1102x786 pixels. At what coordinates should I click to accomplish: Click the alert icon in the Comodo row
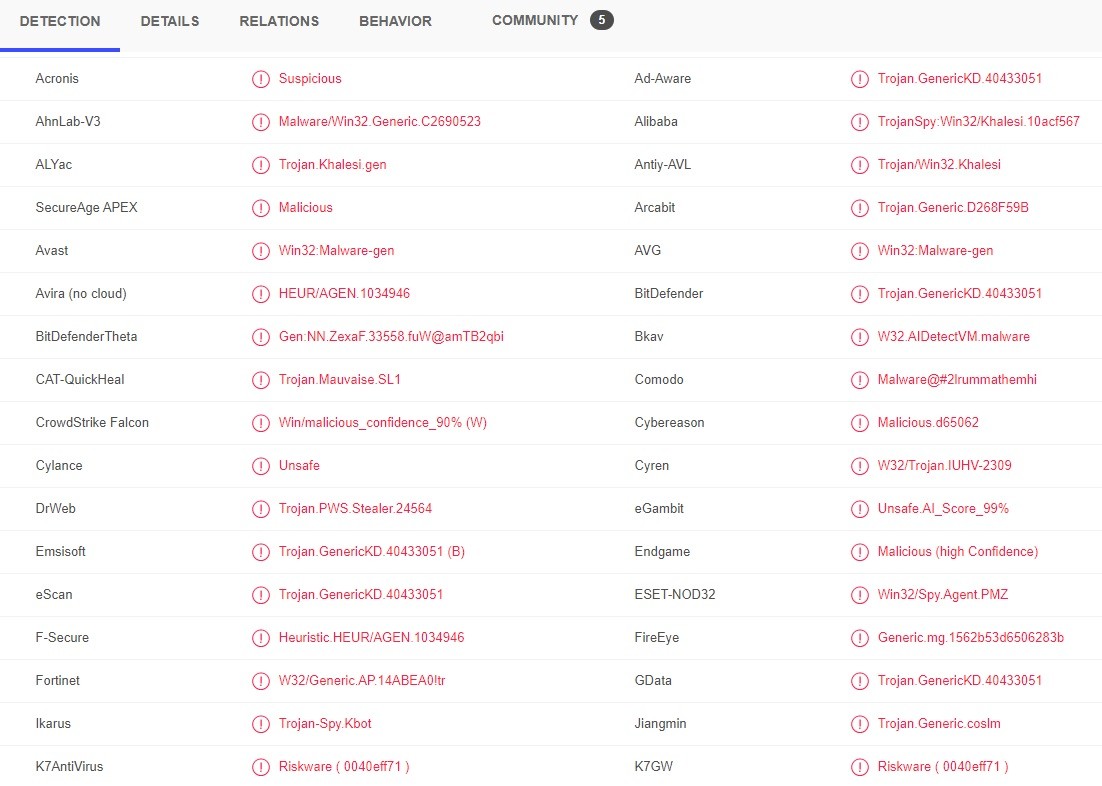coord(860,380)
